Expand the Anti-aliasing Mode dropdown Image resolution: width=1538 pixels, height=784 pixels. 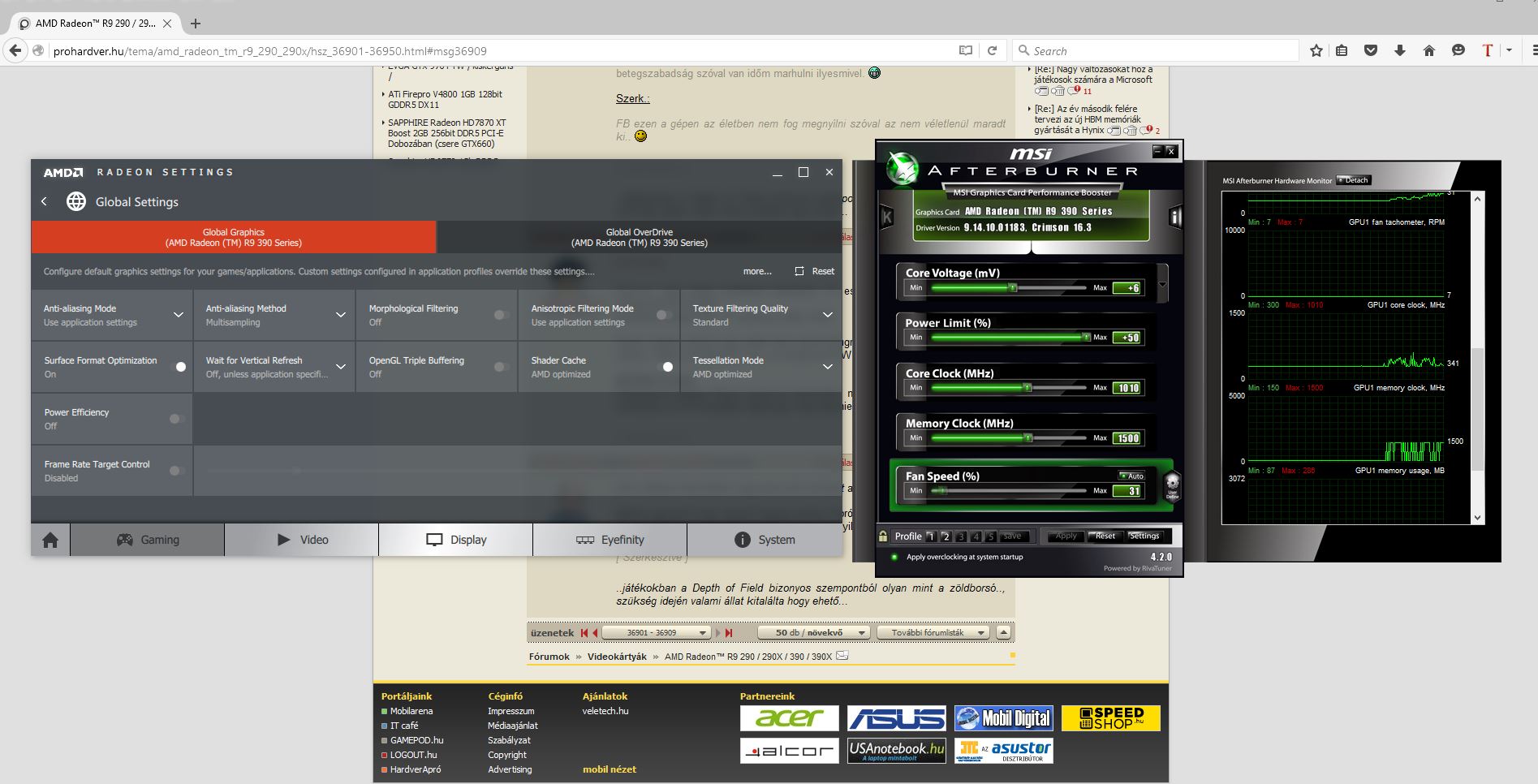[178, 315]
